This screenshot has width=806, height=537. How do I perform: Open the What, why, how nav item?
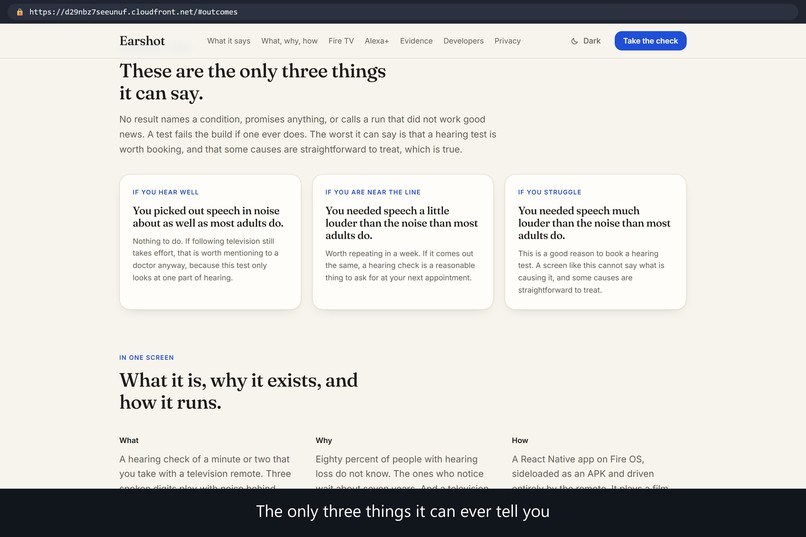click(289, 41)
